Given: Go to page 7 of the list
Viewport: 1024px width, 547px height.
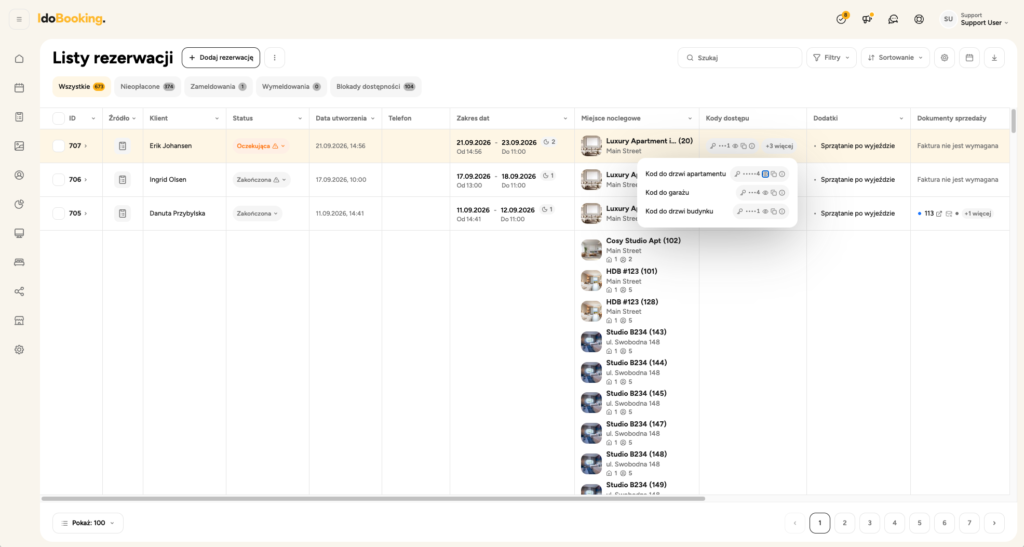Looking at the screenshot, I should tap(969, 523).
